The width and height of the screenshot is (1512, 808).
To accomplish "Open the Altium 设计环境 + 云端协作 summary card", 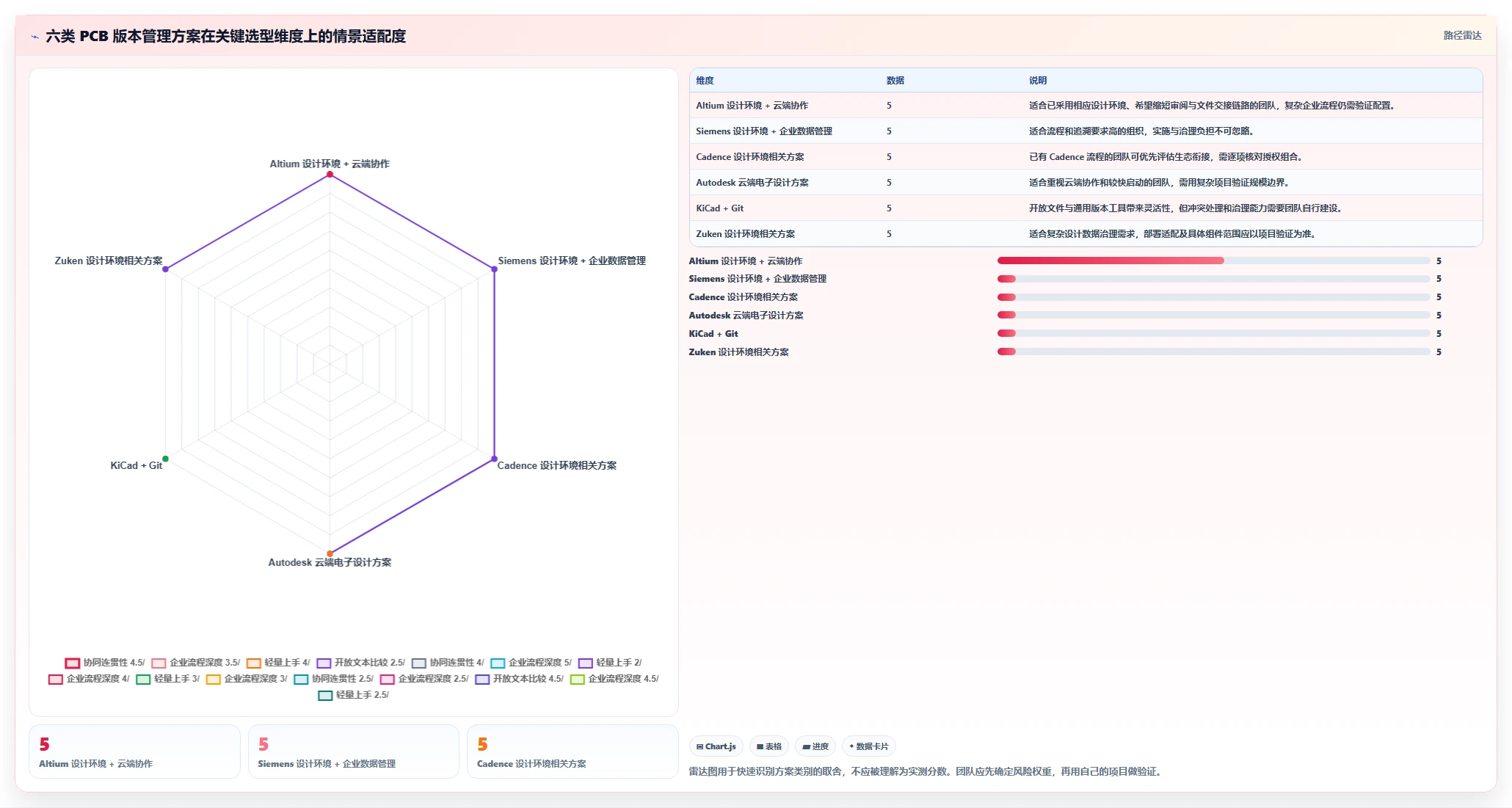I will pos(134,751).
